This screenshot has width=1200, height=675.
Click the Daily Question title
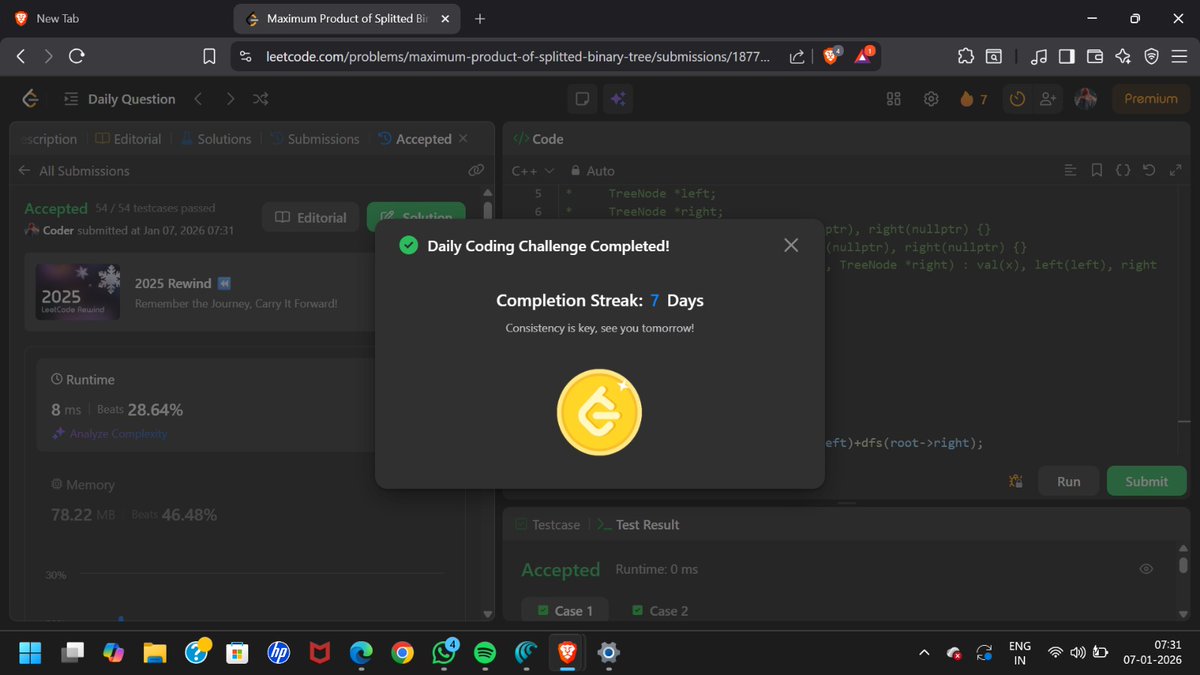pos(131,99)
